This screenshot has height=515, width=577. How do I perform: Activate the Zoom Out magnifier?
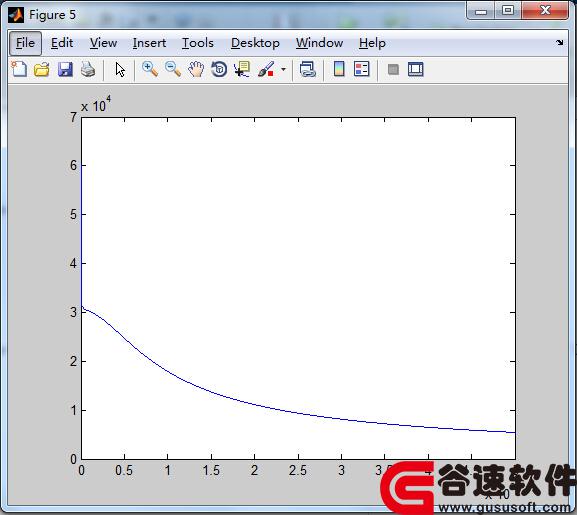[x=173, y=69]
